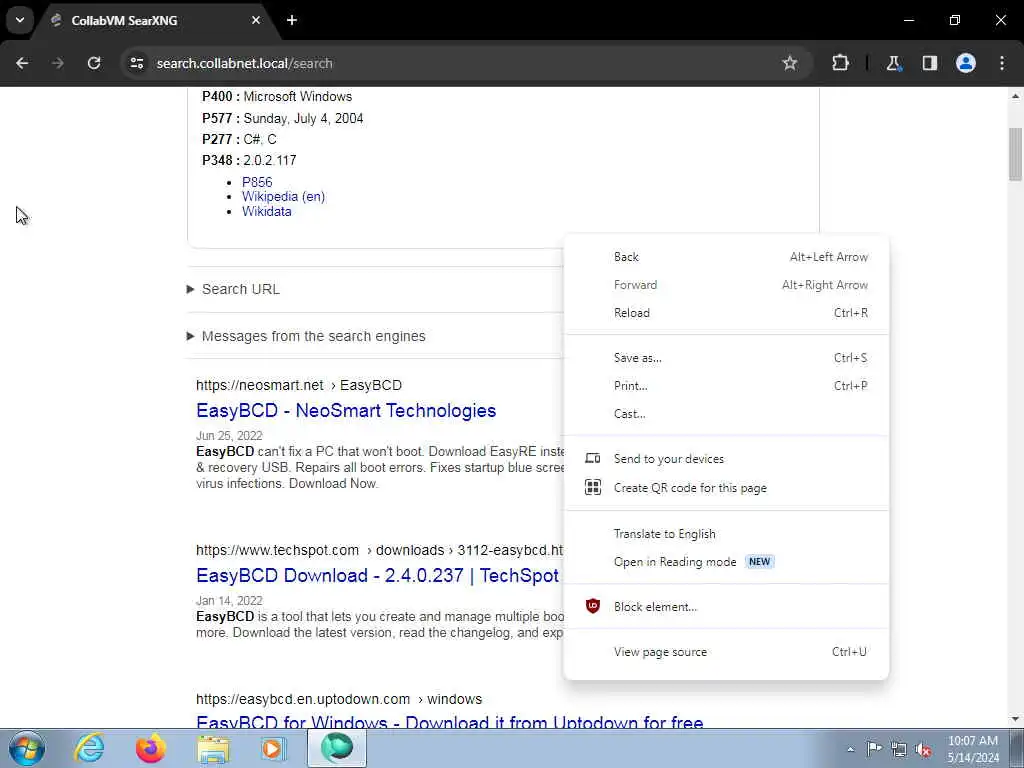Image resolution: width=1024 pixels, height=768 pixels.
Task: Click the uBlock Origin shield icon
Action: 592,607
